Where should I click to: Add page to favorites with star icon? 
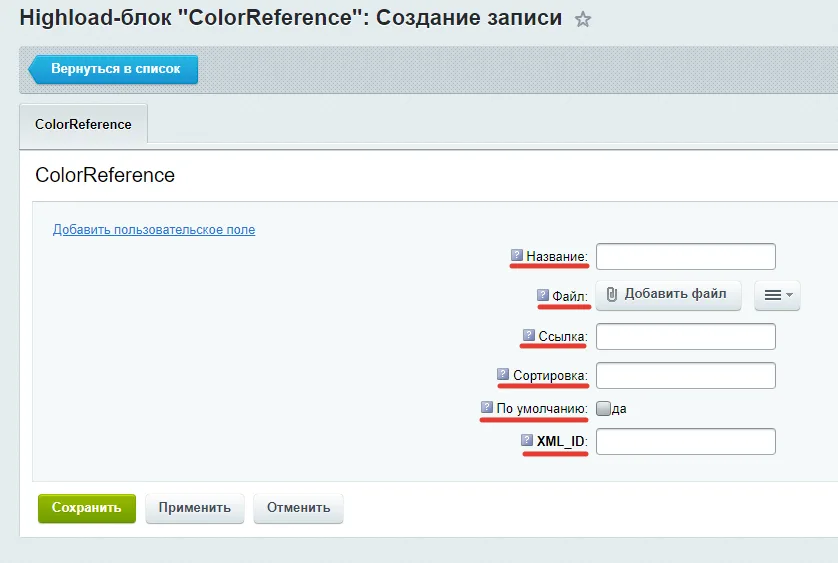583,20
